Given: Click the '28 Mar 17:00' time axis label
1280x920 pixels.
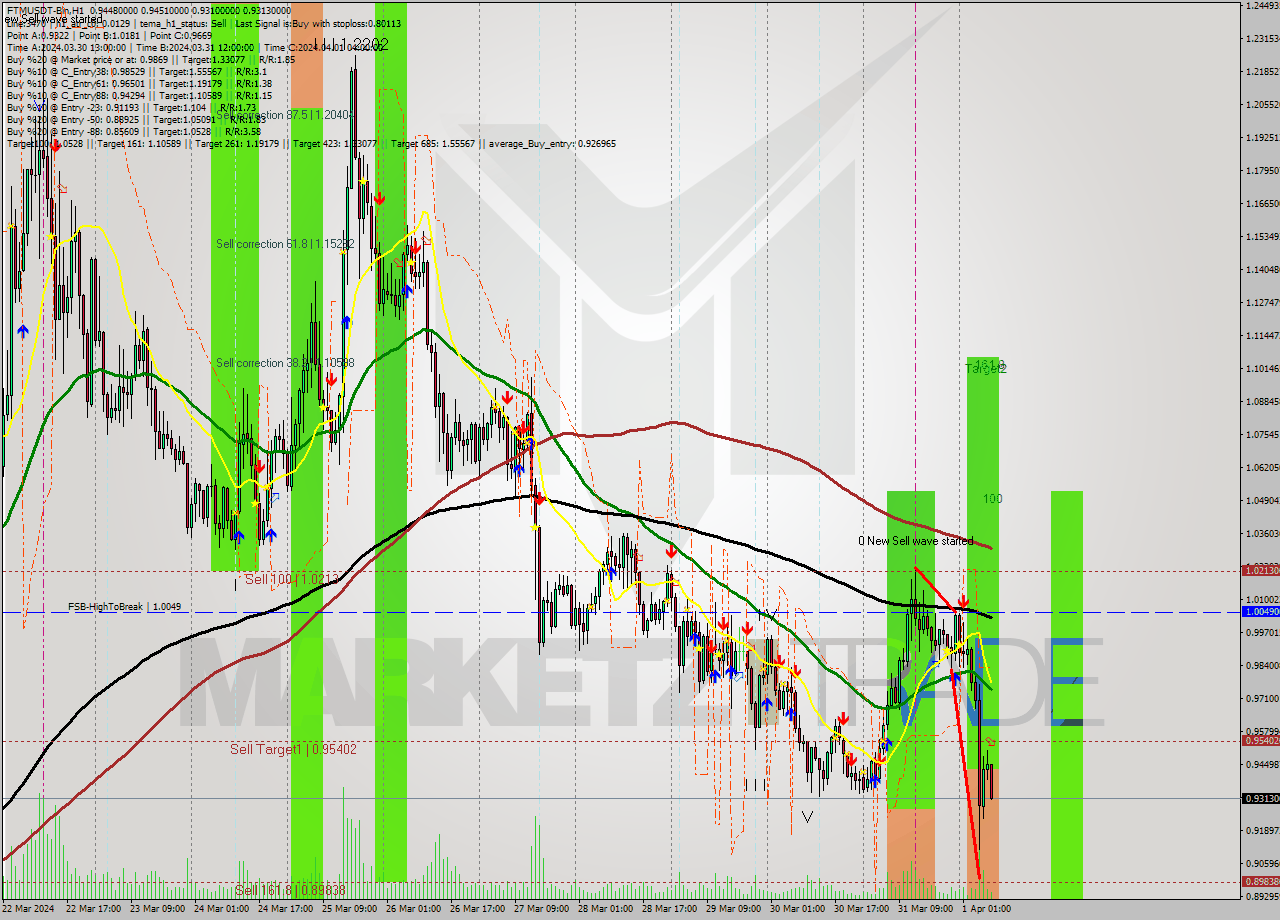Looking at the screenshot, I should coord(671,909).
